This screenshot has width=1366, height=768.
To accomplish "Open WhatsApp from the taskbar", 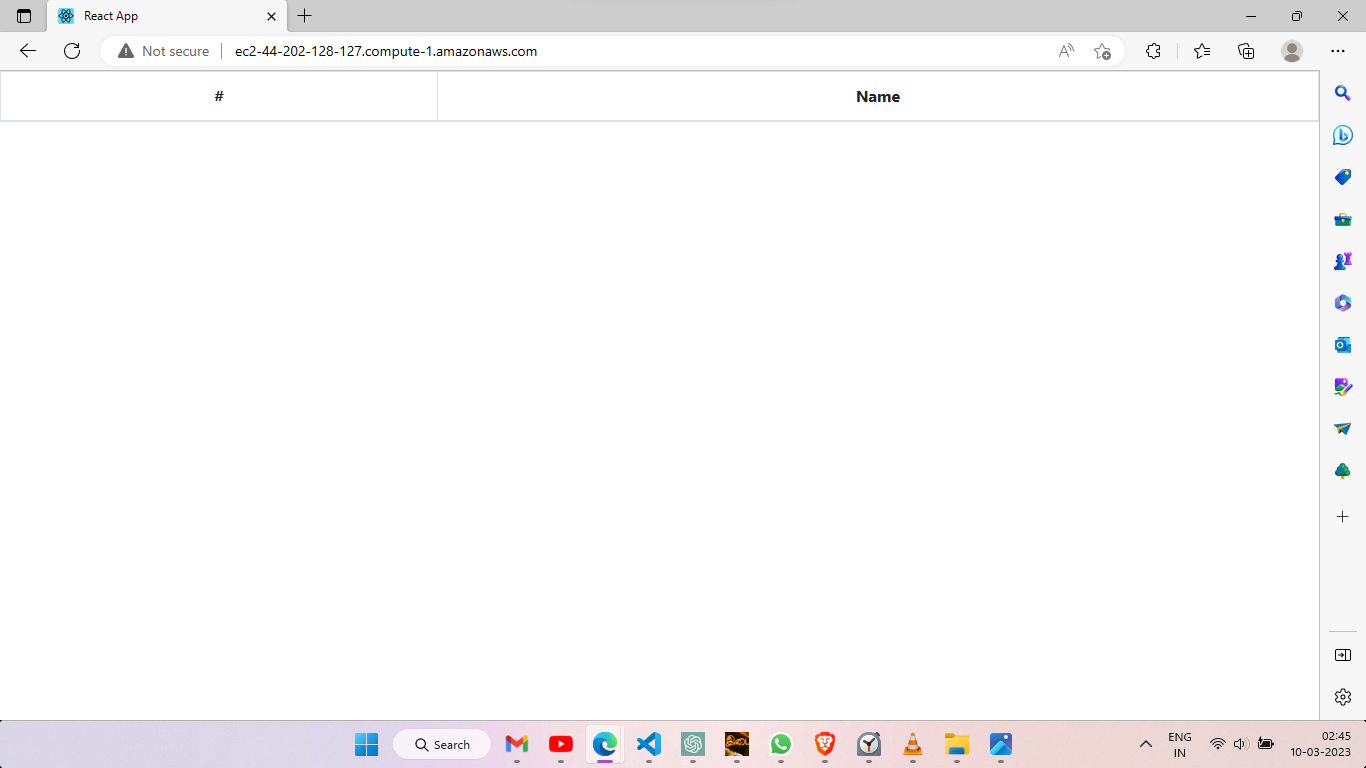I will click(x=781, y=744).
